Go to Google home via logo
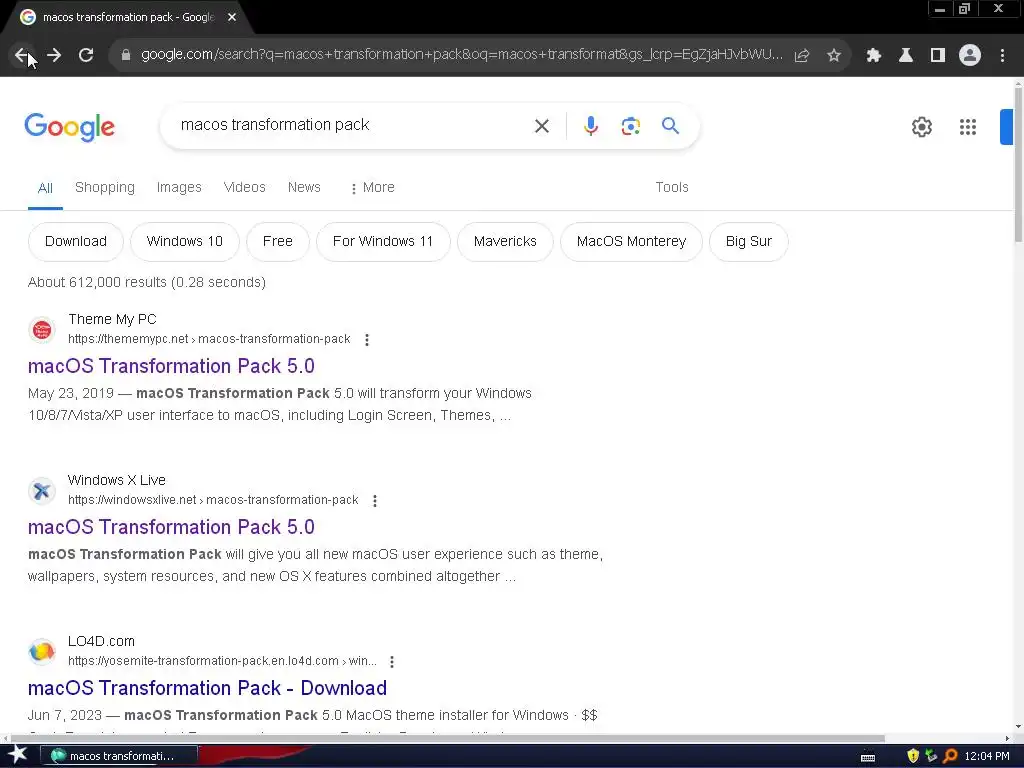This screenshot has height=768, width=1024. (x=70, y=127)
